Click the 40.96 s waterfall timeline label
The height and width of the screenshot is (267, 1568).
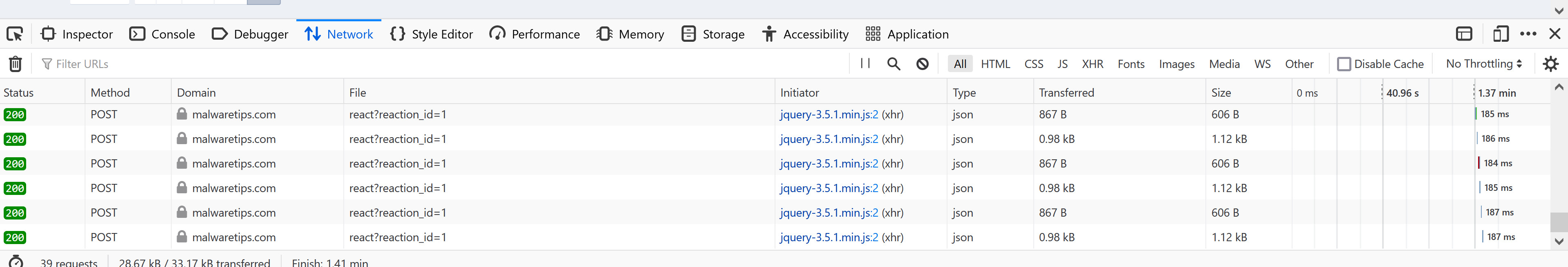[x=1402, y=93]
